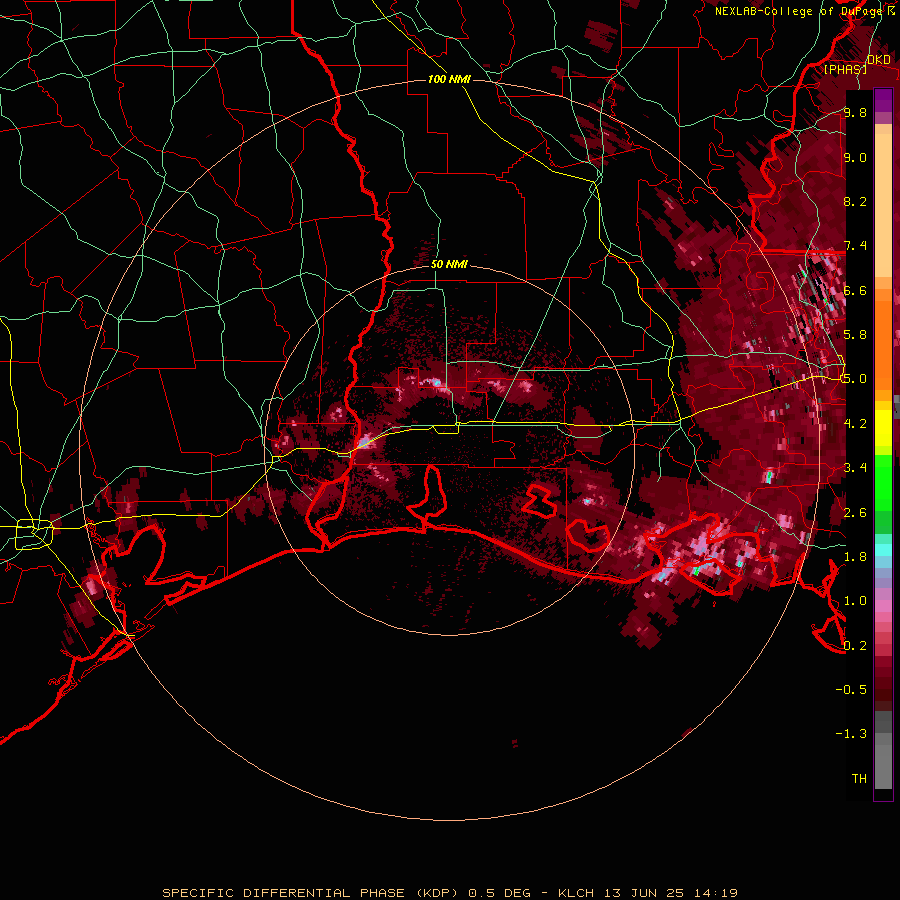900x900 pixels.
Task: Click the Specific Differential Phase KDP caption
Action: coord(450,893)
